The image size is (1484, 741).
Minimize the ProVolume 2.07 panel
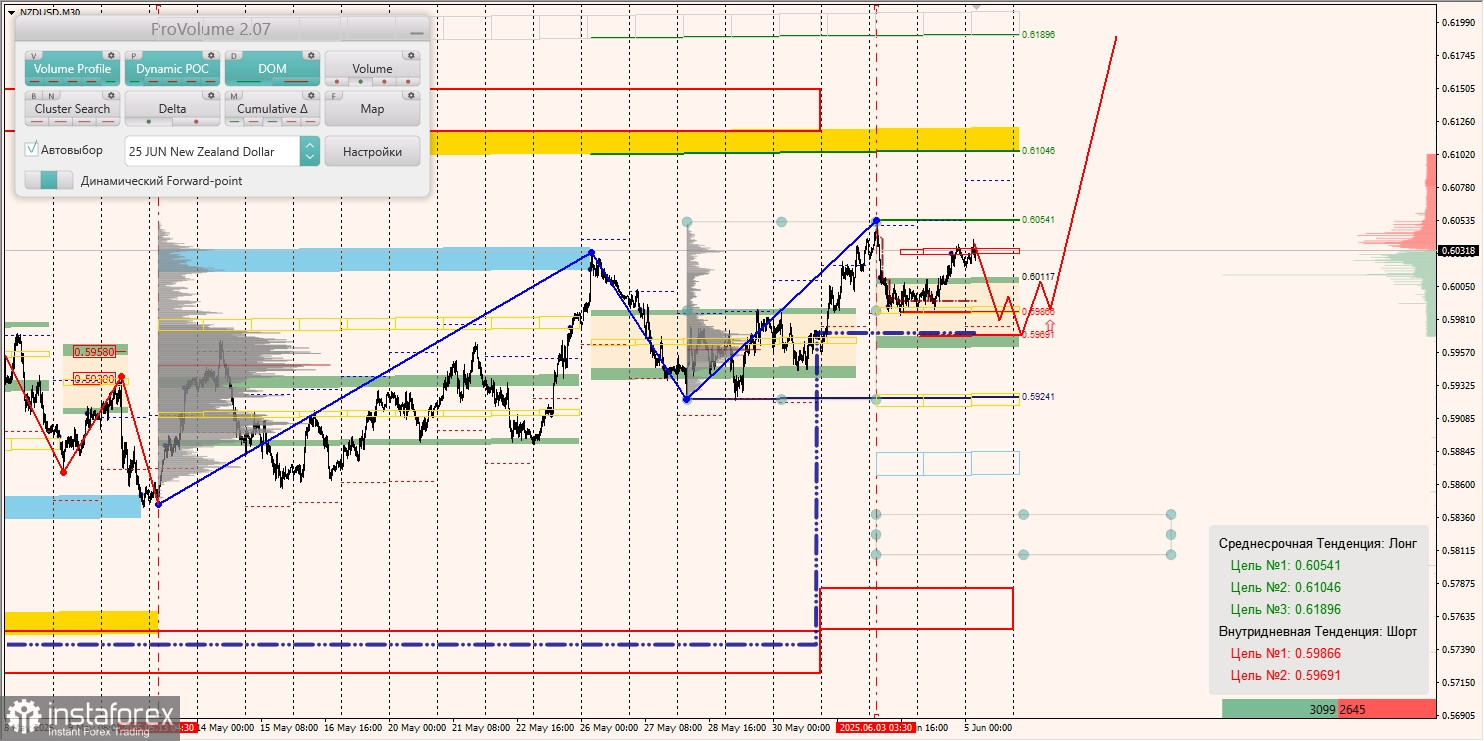(x=417, y=33)
